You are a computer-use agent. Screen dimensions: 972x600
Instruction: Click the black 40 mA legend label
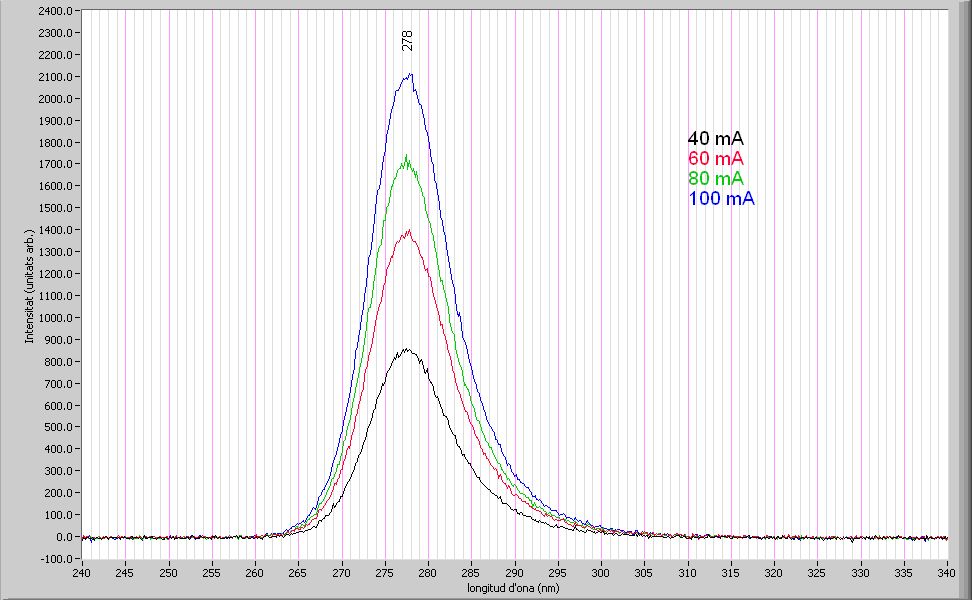(x=715, y=139)
